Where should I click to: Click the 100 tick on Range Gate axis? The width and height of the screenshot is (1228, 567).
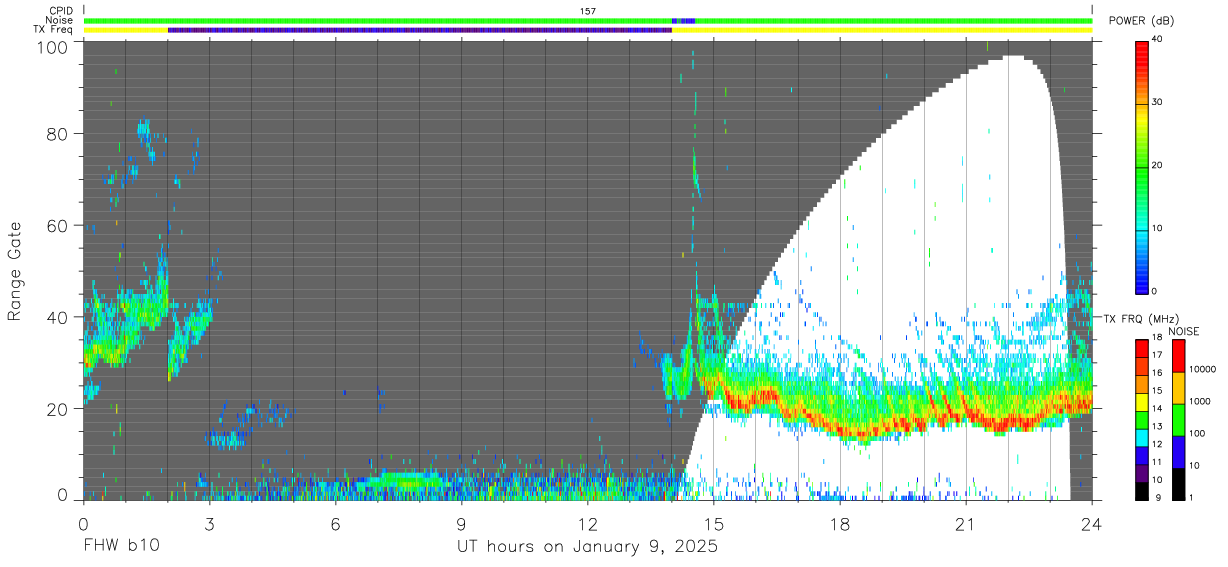(x=54, y=46)
